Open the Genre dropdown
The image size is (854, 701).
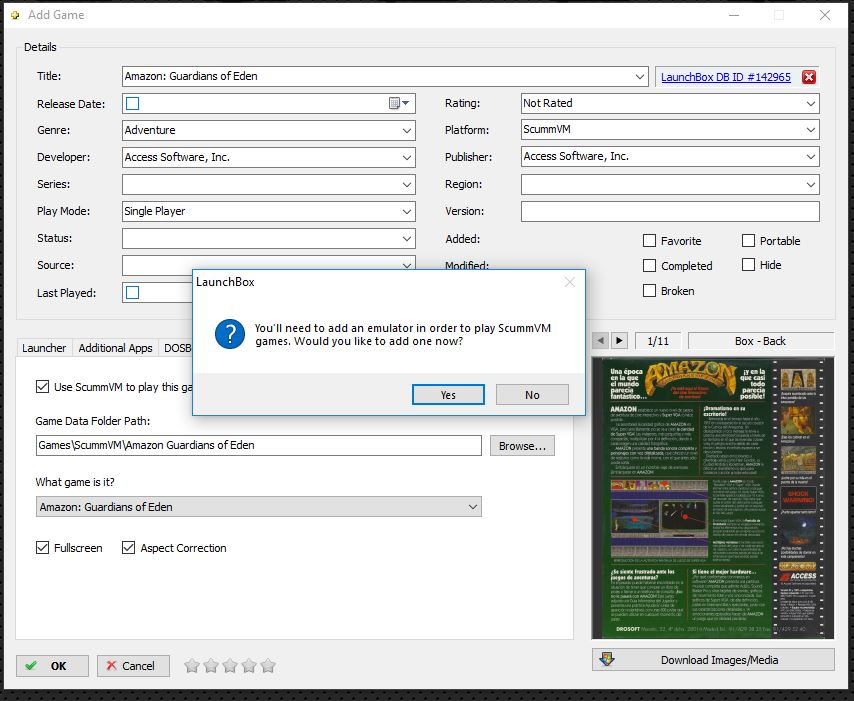click(406, 131)
